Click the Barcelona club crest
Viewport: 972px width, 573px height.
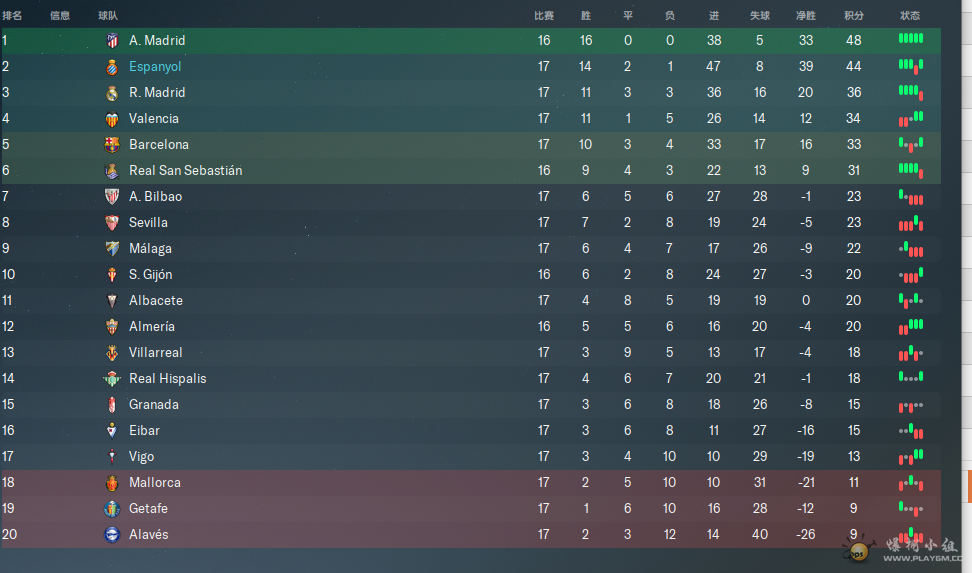[x=112, y=145]
